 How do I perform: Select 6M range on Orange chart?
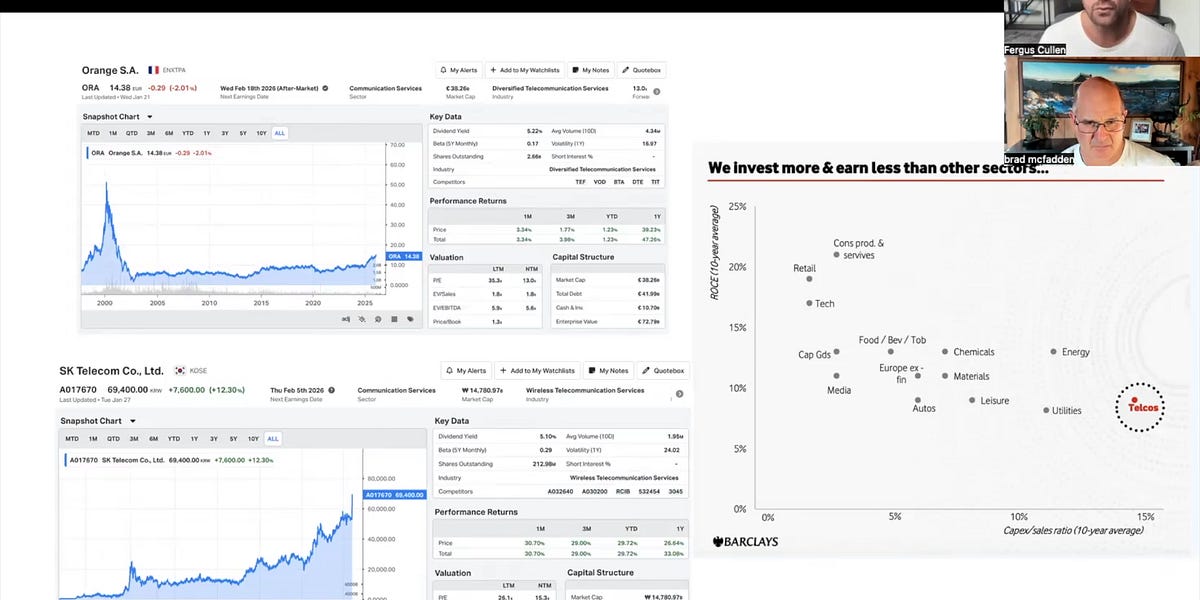click(169, 133)
